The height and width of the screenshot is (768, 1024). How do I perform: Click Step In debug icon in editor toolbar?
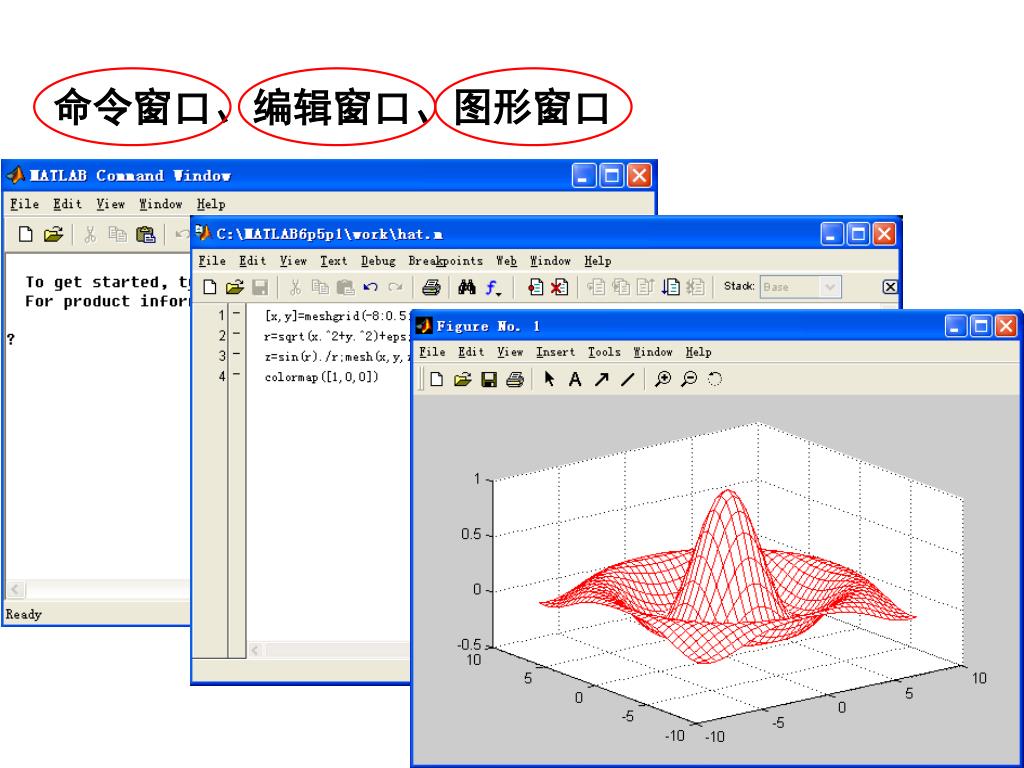[x=621, y=287]
